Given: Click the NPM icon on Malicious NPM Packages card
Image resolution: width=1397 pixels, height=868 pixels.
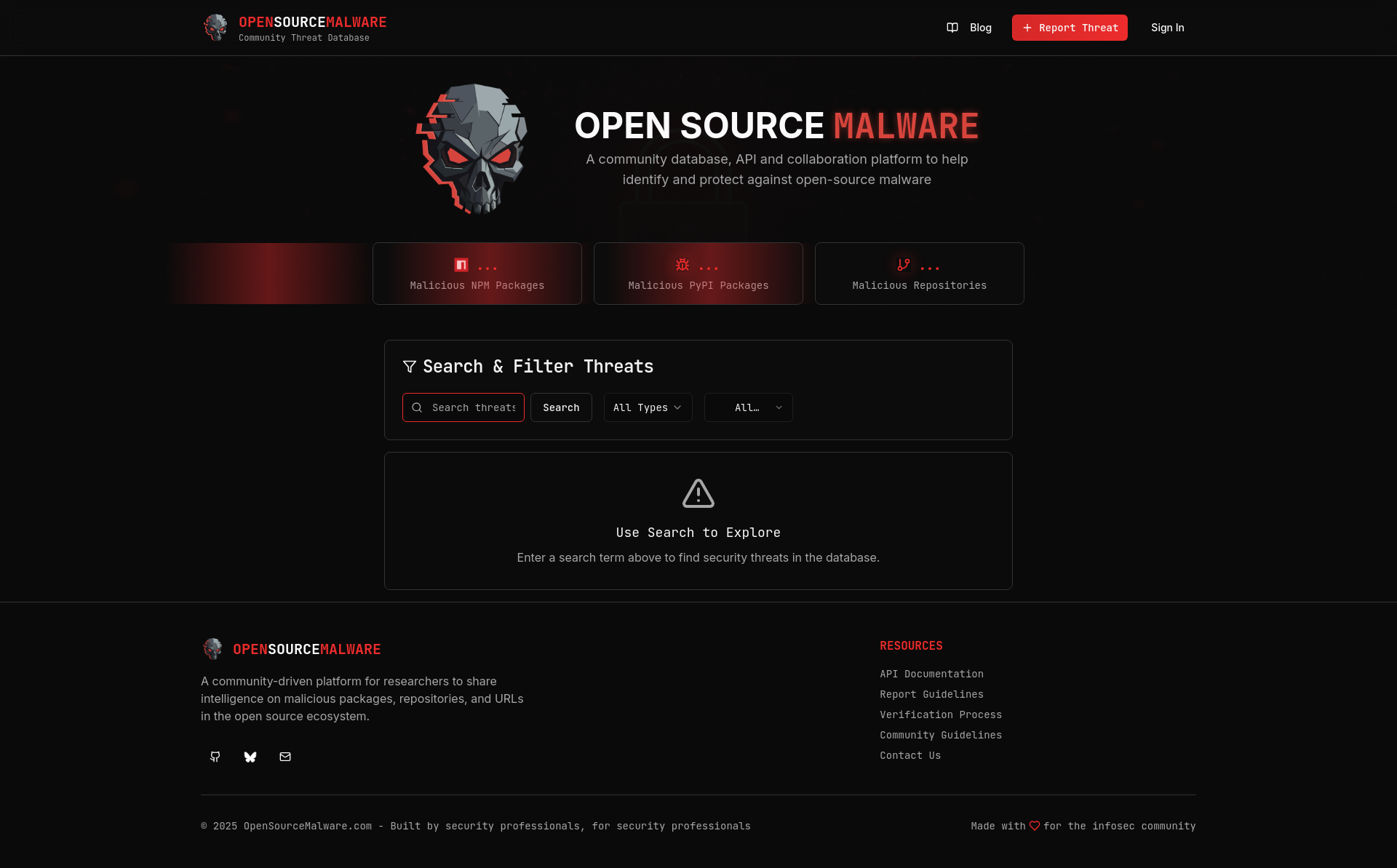Looking at the screenshot, I should click(461, 264).
